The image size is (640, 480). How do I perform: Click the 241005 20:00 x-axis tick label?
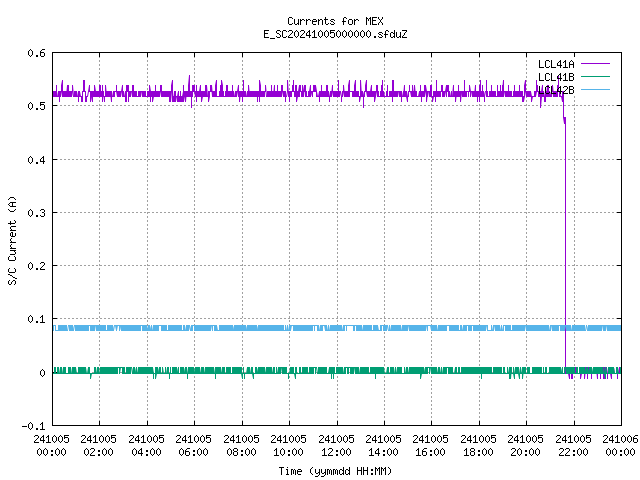(525, 446)
